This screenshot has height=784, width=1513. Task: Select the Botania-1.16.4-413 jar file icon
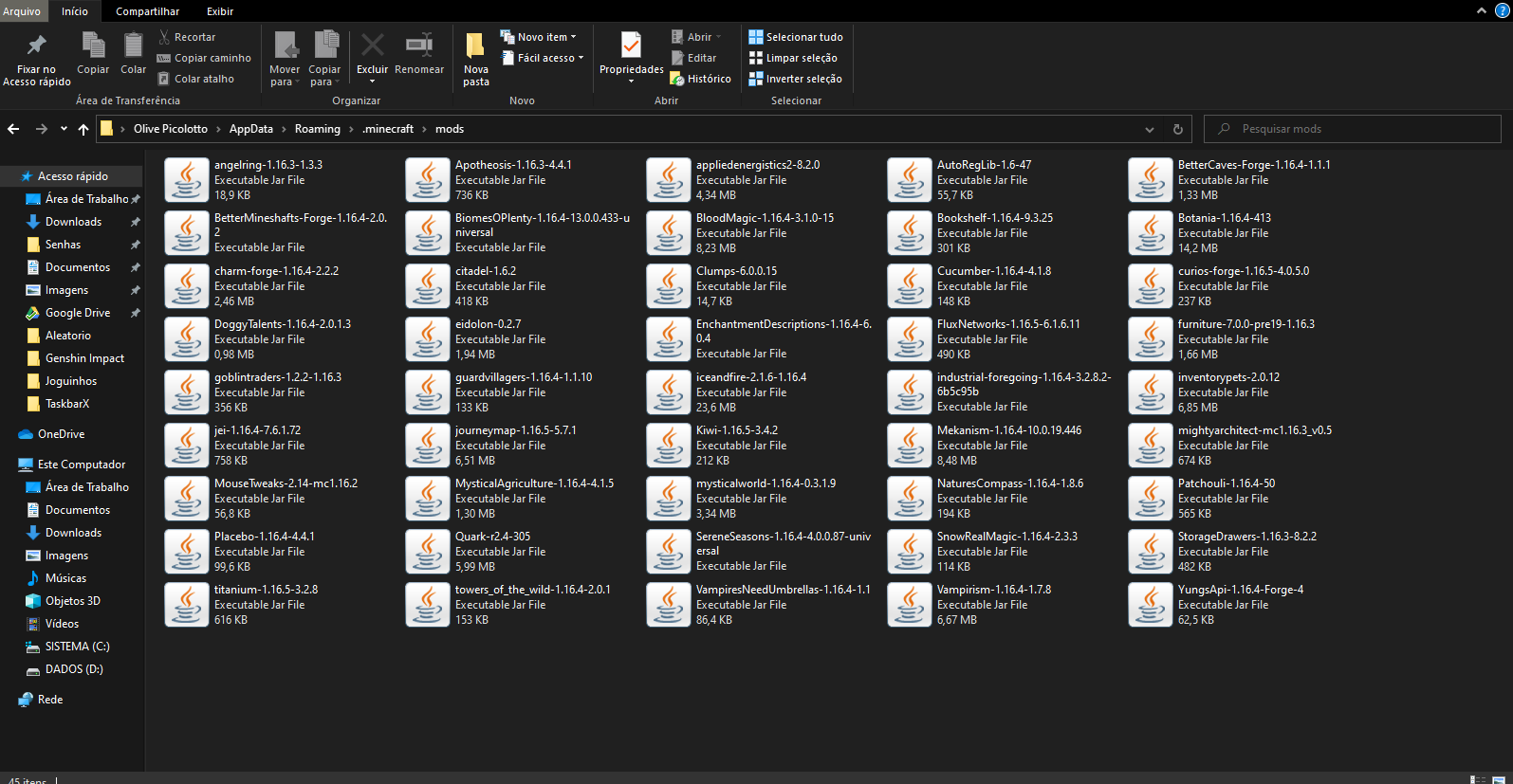tap(1151, 233)
